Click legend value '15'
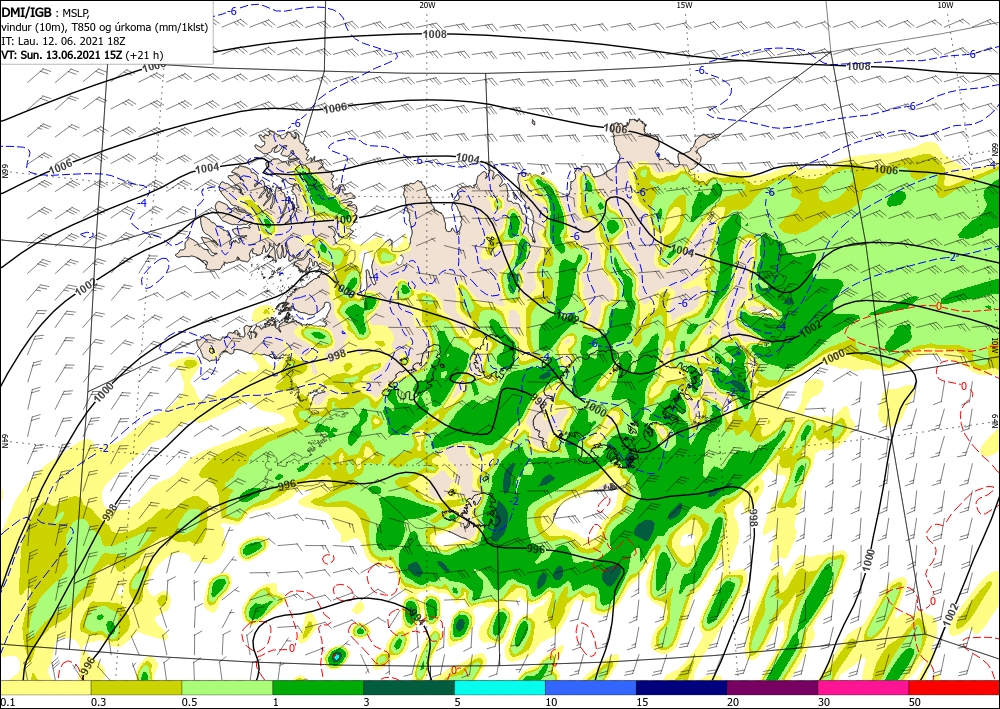The height and width of the screenshot is (709, 1000). (x=642, y=702)
